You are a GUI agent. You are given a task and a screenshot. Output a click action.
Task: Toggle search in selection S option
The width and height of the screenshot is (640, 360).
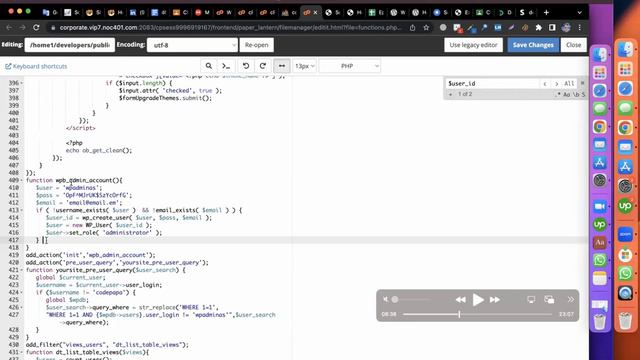(x=583, y=95)
